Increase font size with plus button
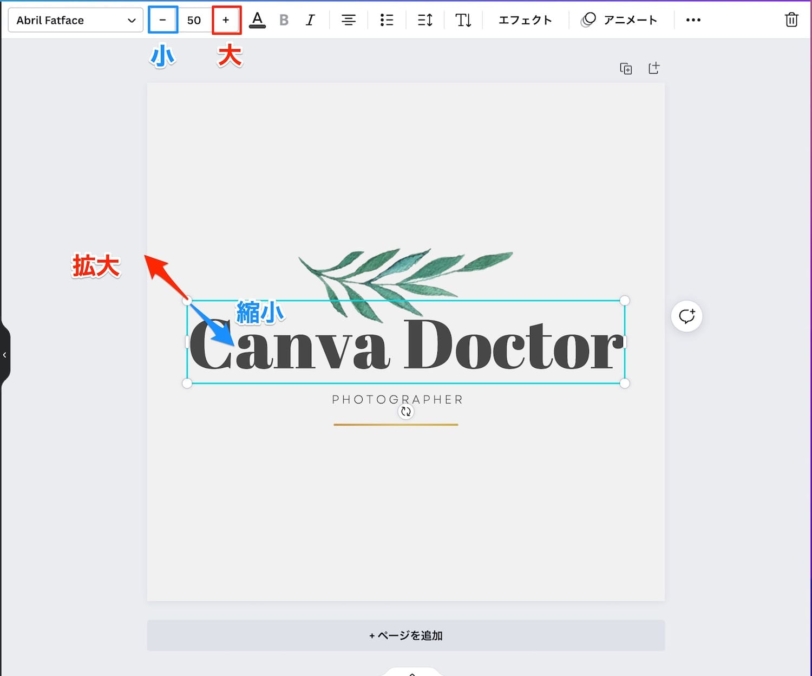Viewport: 812px width, 676px height. 226,20
